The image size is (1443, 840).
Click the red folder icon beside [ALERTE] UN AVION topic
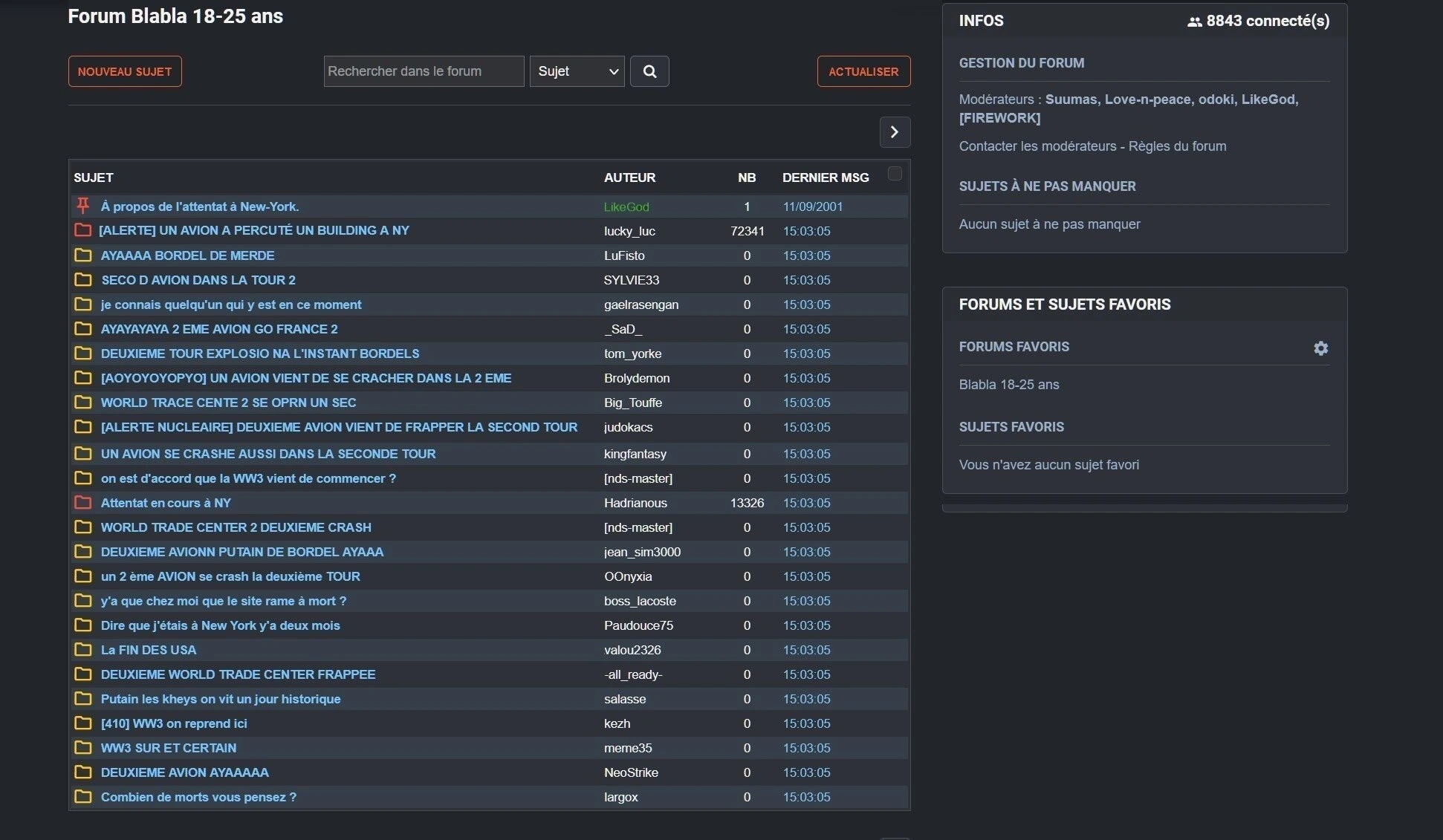82,230
